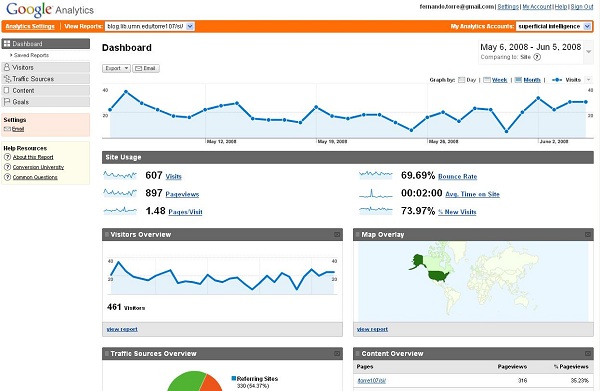The width and height of the screenshot is (600, 391).
Task: Open the Dashboard sidebar item
Action: point(46,44)
